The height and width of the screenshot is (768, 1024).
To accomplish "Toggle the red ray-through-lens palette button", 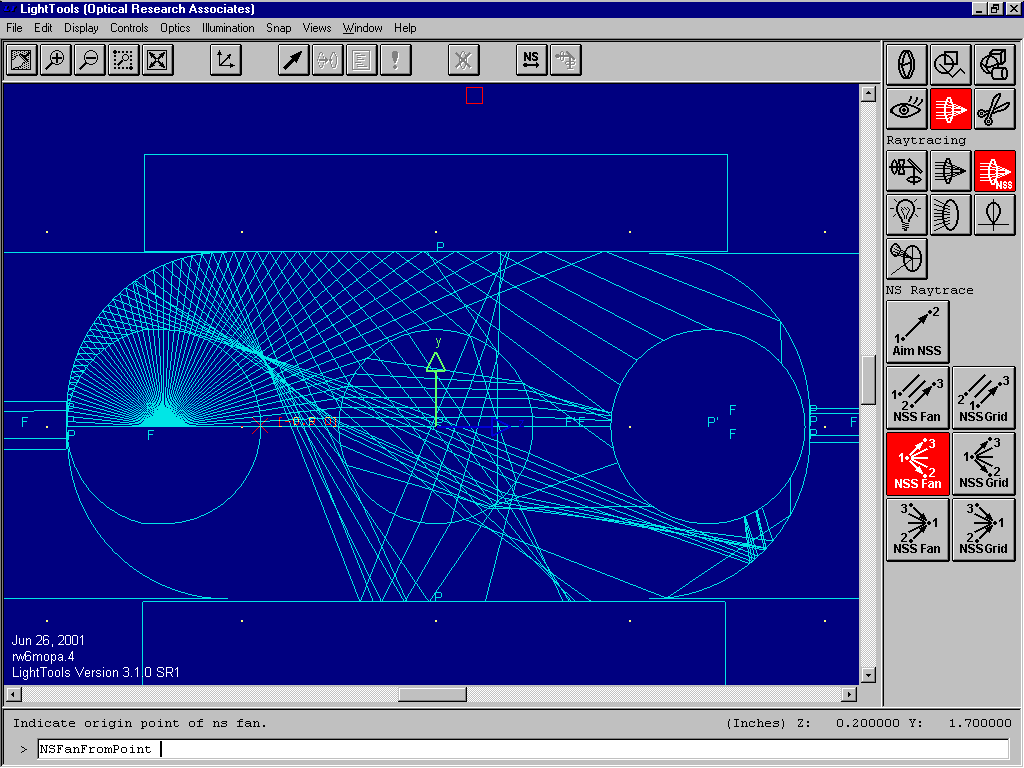I will [x=950, y=109].
